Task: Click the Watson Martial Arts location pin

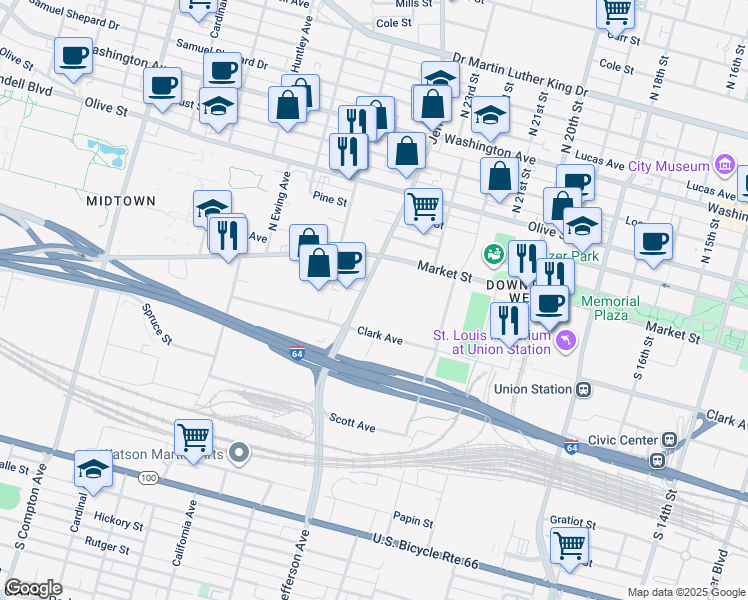Action: (239, 452)
